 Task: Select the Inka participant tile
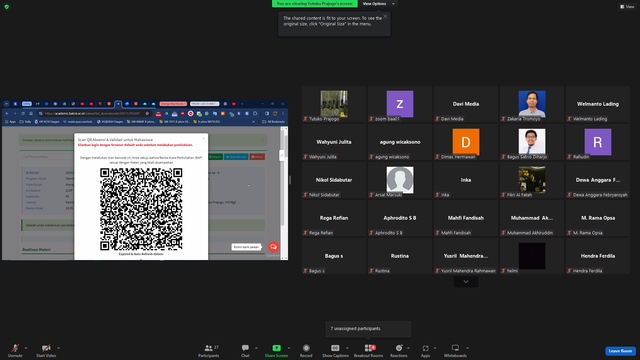point(466,180)
